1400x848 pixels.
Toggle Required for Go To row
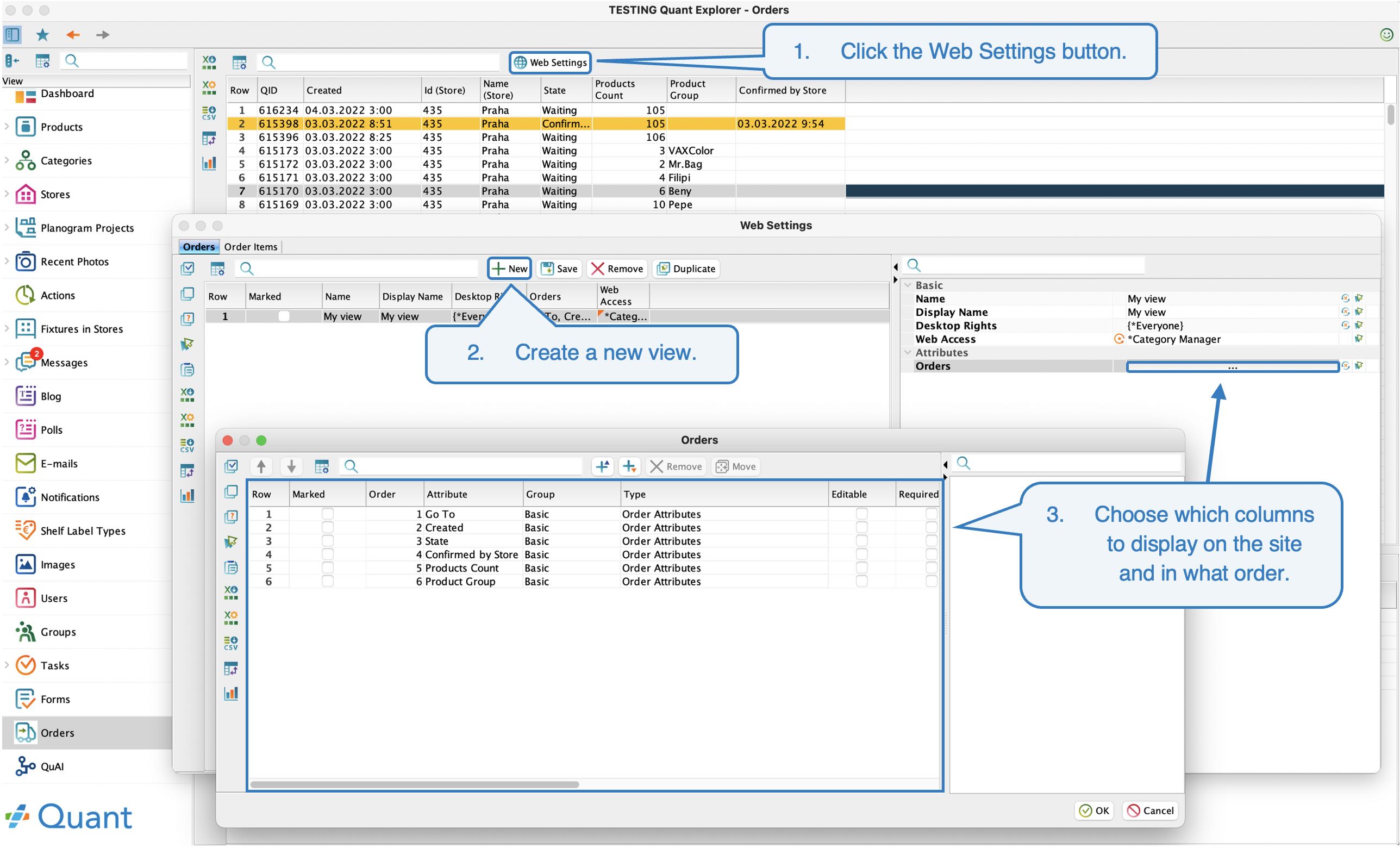point(932,514)
